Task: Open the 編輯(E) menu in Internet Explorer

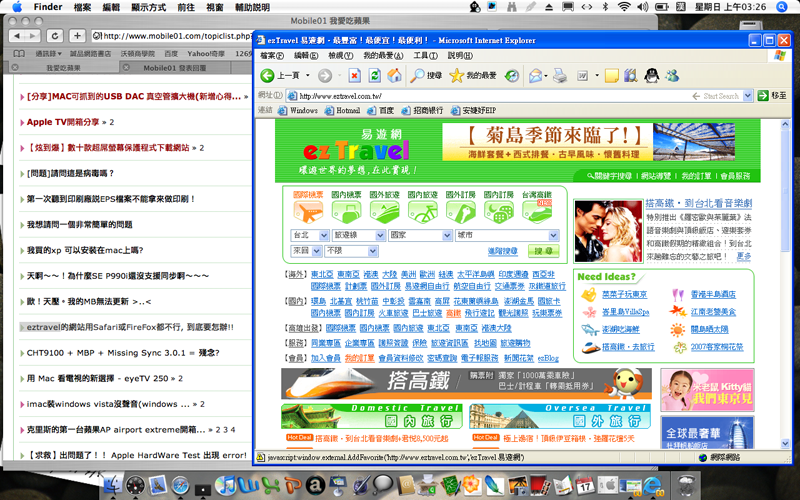Action: (x=306, y=56)
